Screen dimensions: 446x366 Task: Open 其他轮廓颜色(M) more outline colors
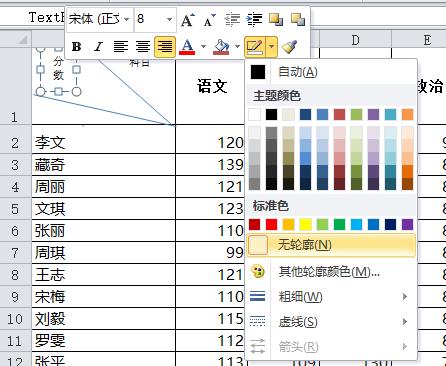[332, 272]
